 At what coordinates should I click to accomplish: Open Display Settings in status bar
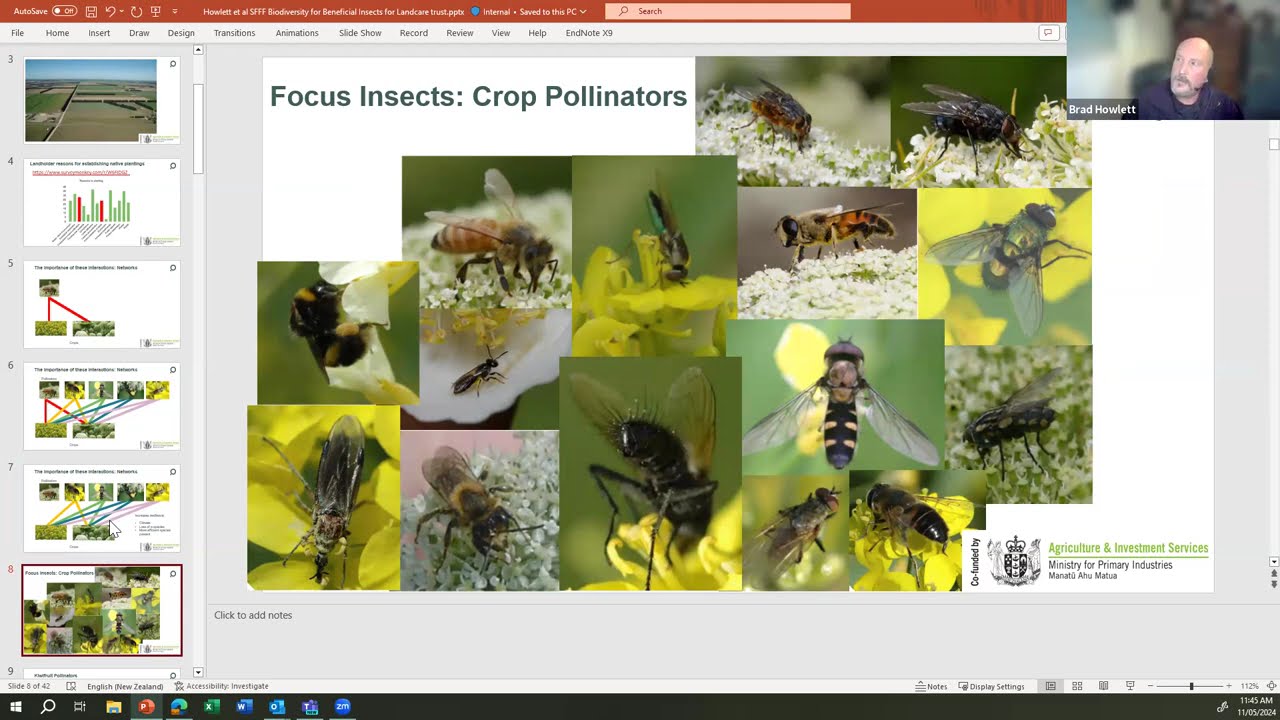pos(991,686)
